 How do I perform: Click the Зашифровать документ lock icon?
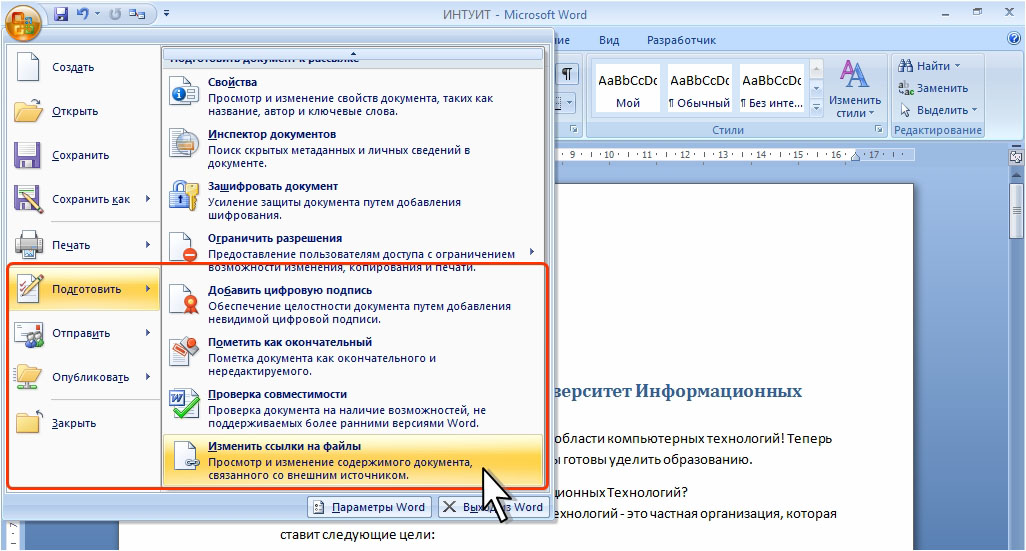[x=184, y=196]
